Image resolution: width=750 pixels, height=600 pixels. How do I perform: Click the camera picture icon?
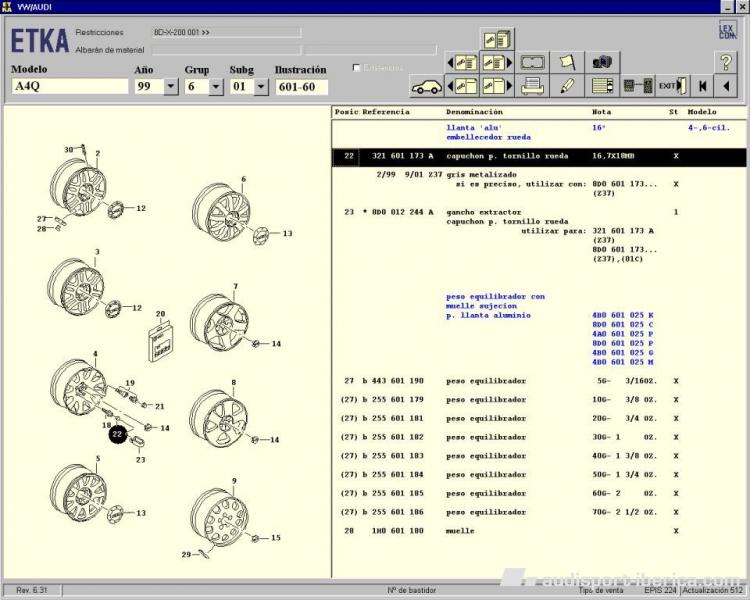(602, 62)
